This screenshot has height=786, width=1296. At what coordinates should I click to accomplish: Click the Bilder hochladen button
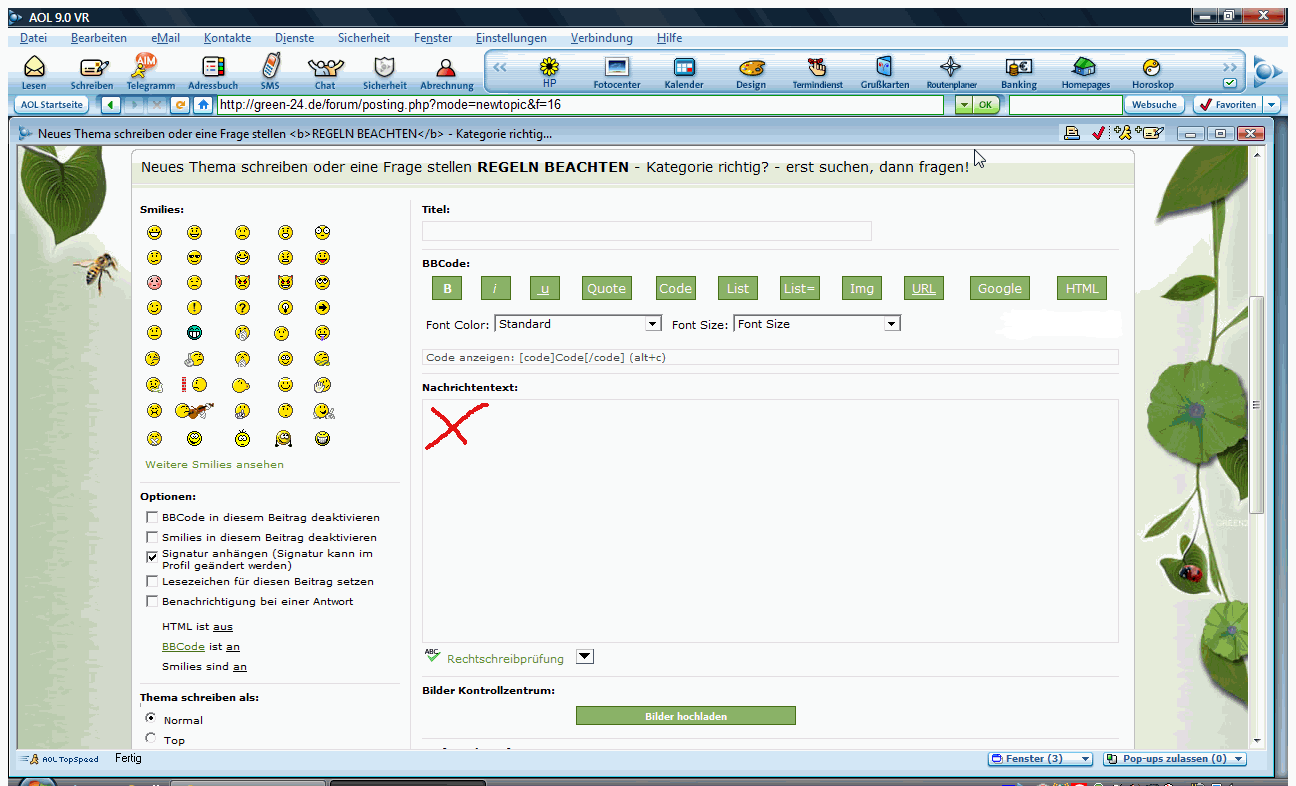tap(685, 716)
